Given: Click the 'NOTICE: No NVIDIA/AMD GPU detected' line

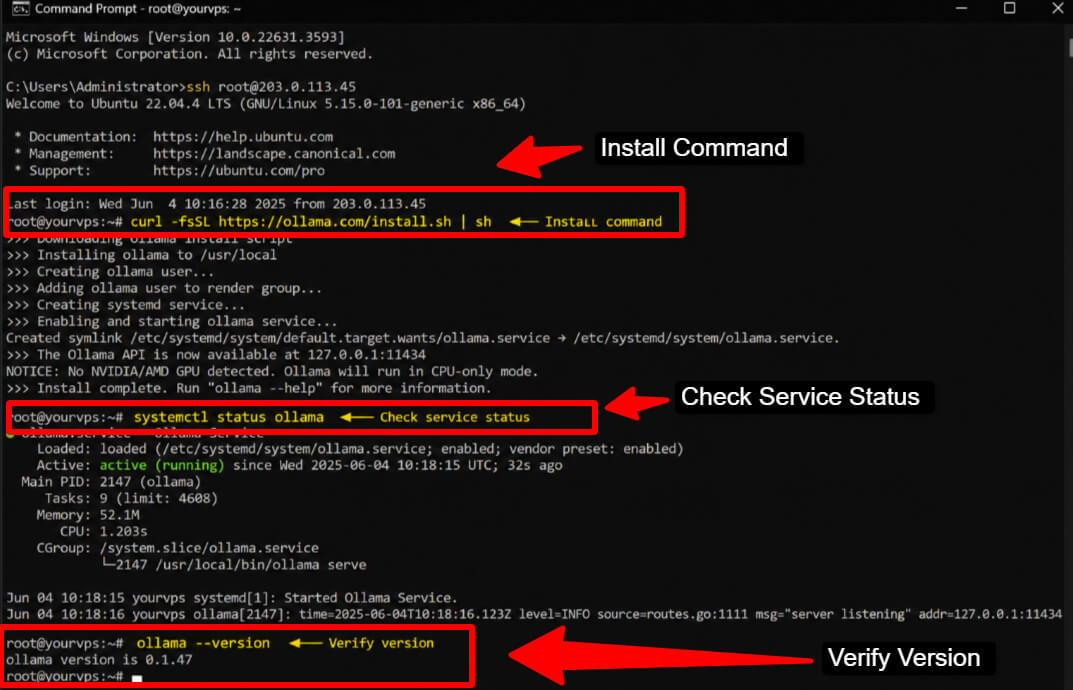Looking at the screenshot, I should coord(272,371).
